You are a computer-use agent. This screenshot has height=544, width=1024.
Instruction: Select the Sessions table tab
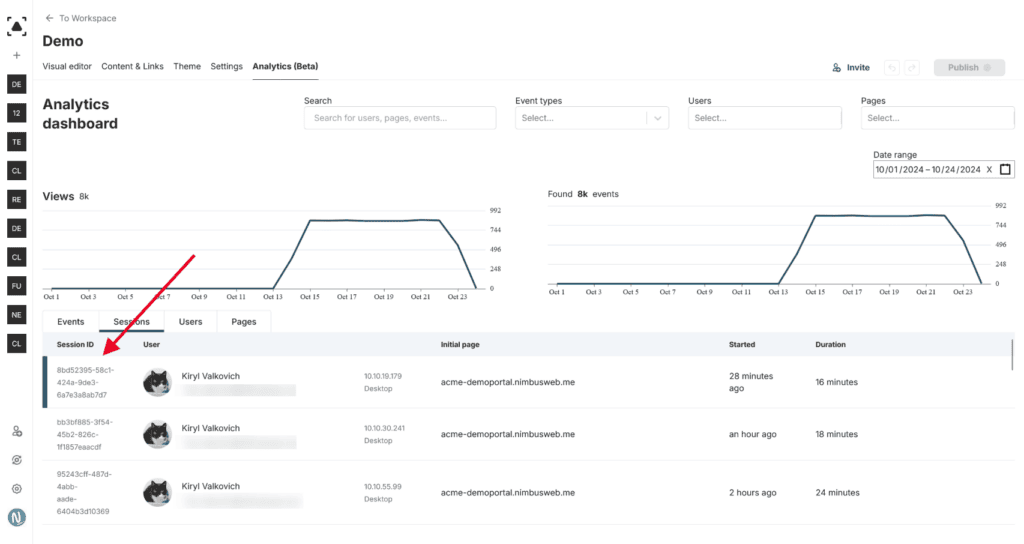click(x=131, y=322)
